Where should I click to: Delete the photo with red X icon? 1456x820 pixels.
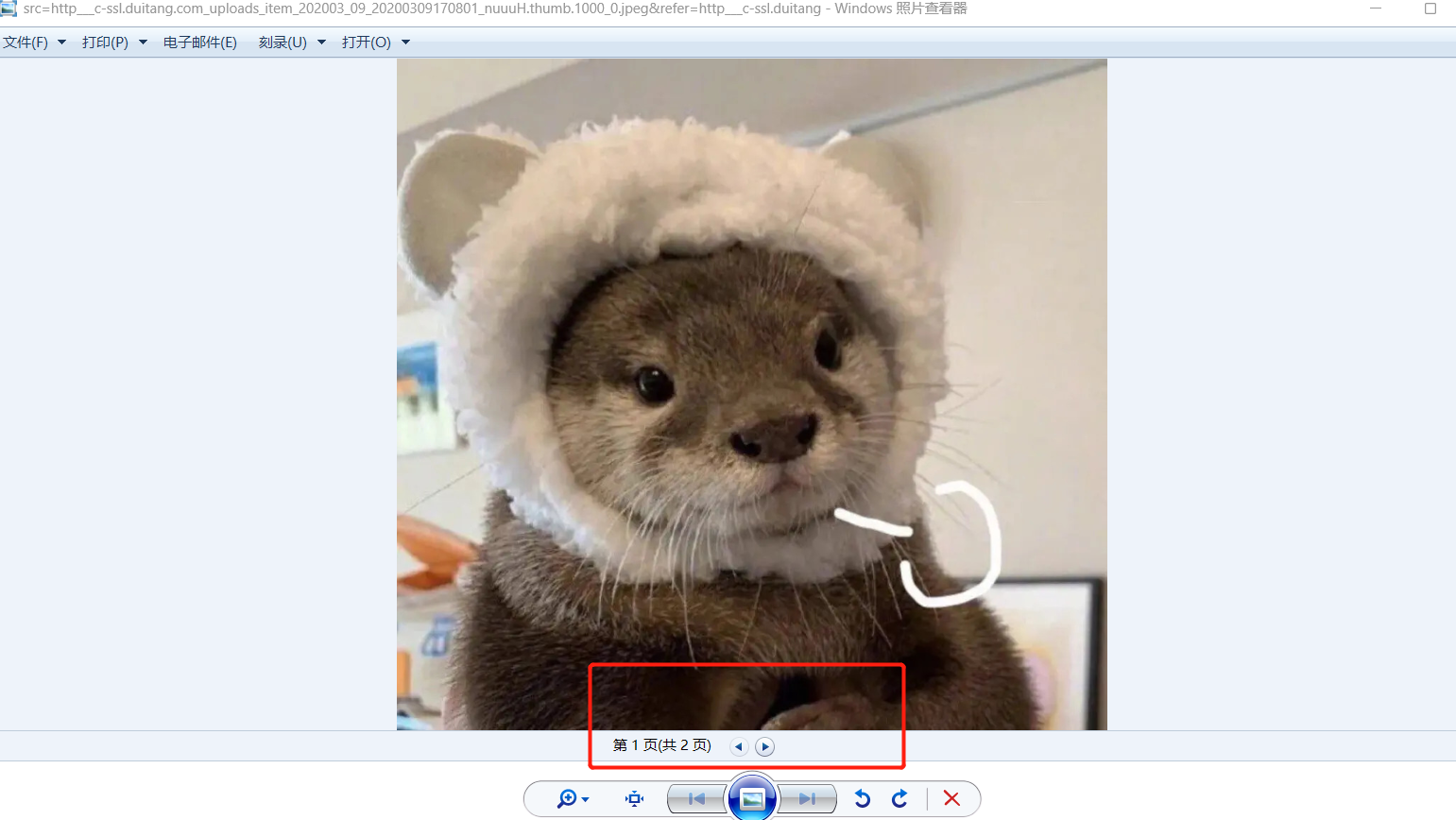(951, 799)
